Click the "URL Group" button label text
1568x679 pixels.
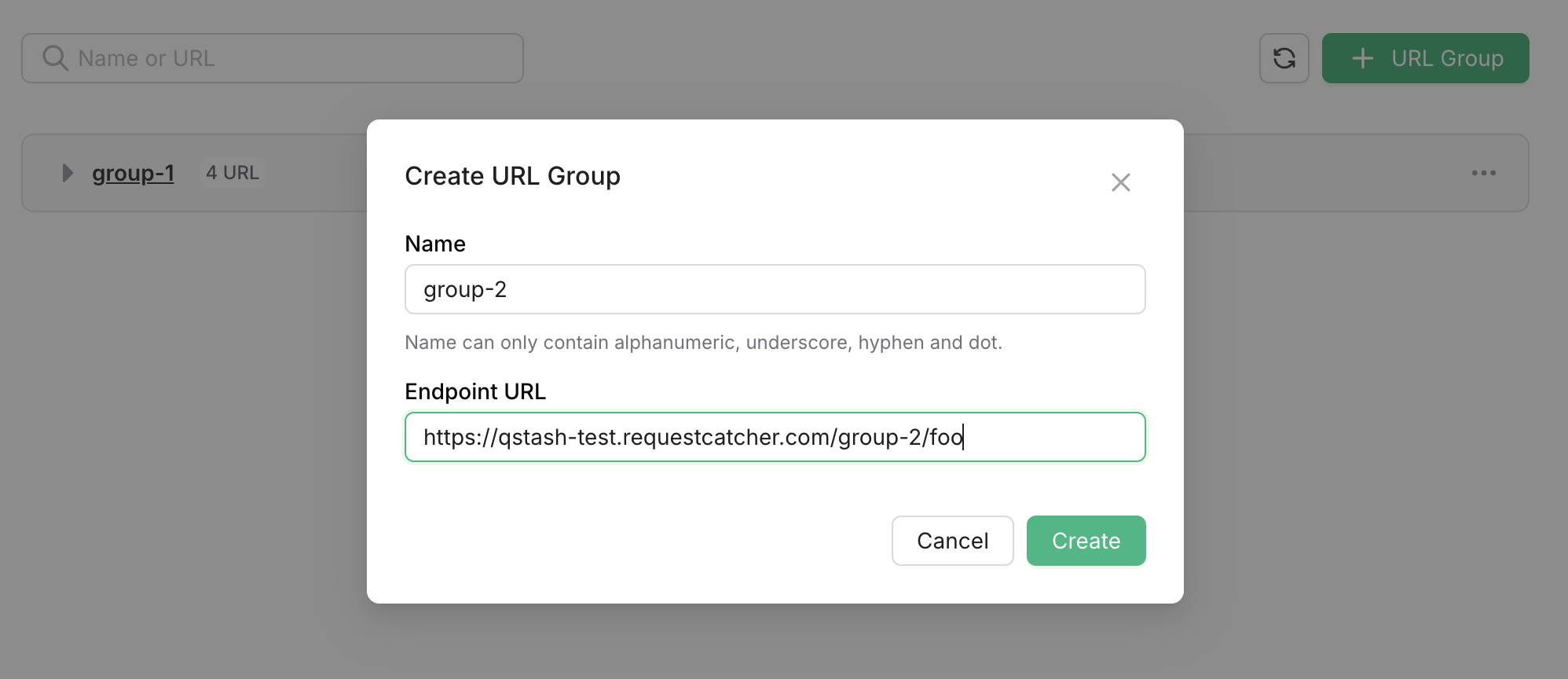[1447, 58]
